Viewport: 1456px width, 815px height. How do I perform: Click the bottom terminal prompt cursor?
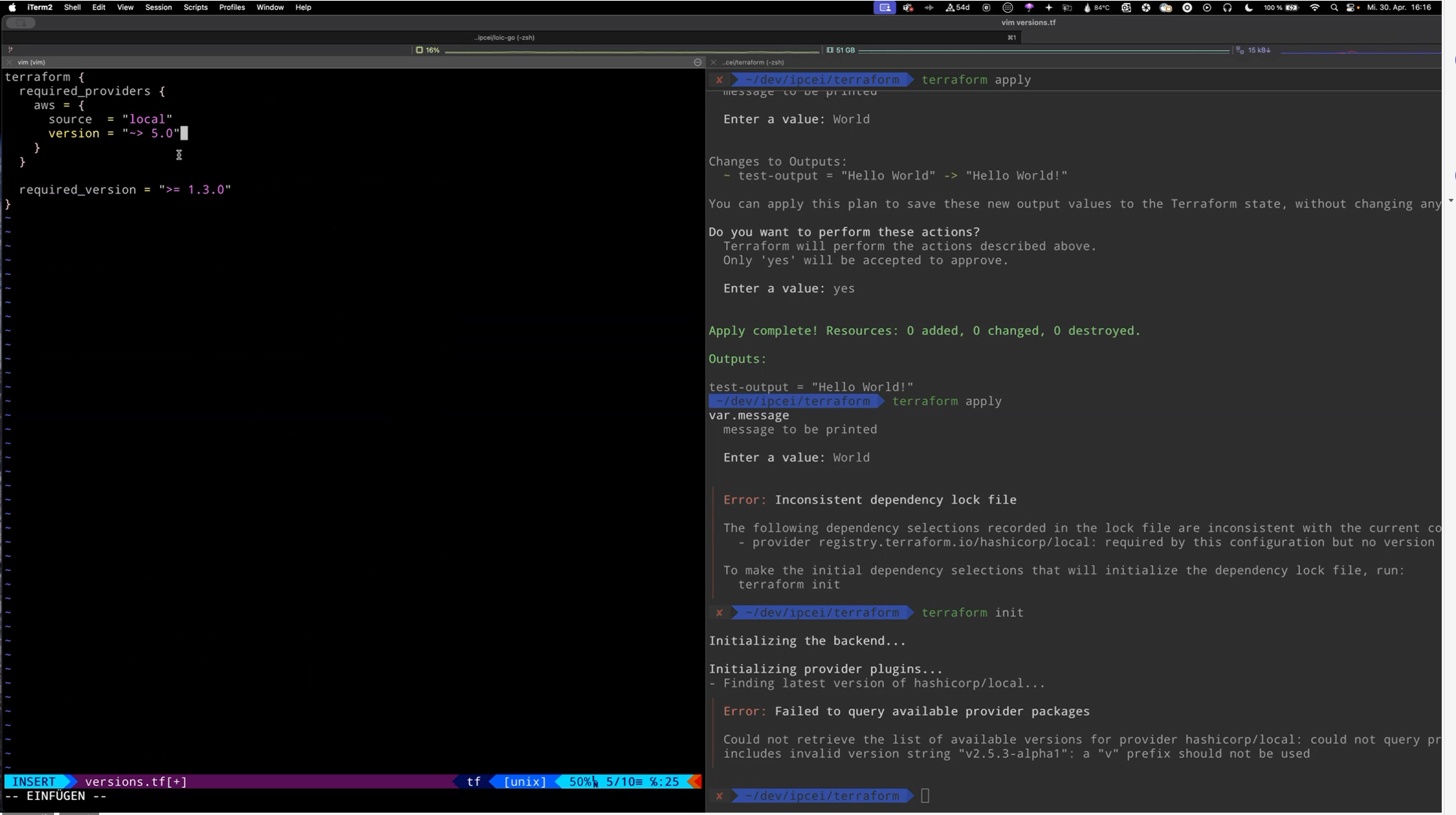click(x=925, y=796)
